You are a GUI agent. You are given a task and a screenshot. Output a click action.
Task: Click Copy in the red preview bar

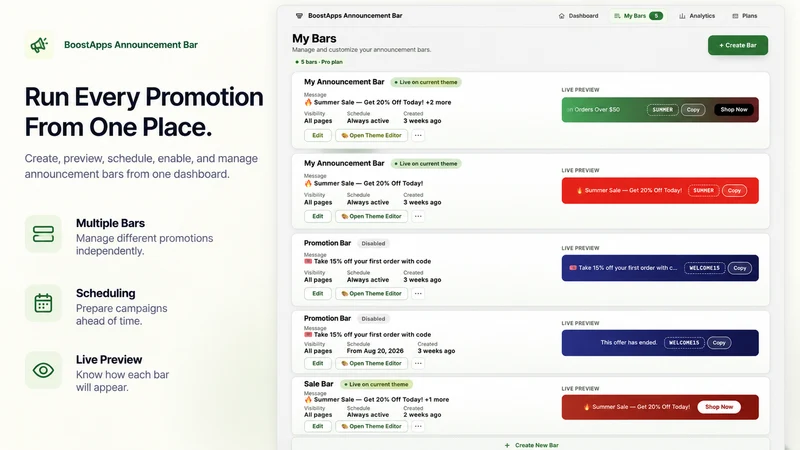[734, 190]
